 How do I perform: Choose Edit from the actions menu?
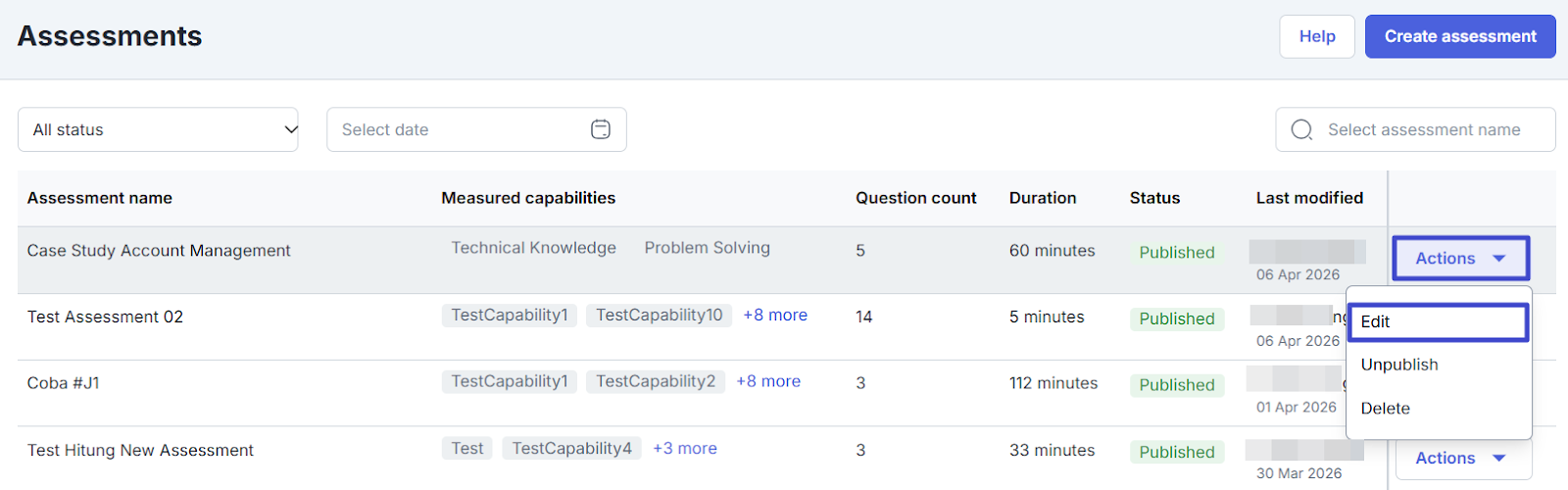click(1438, 321)
